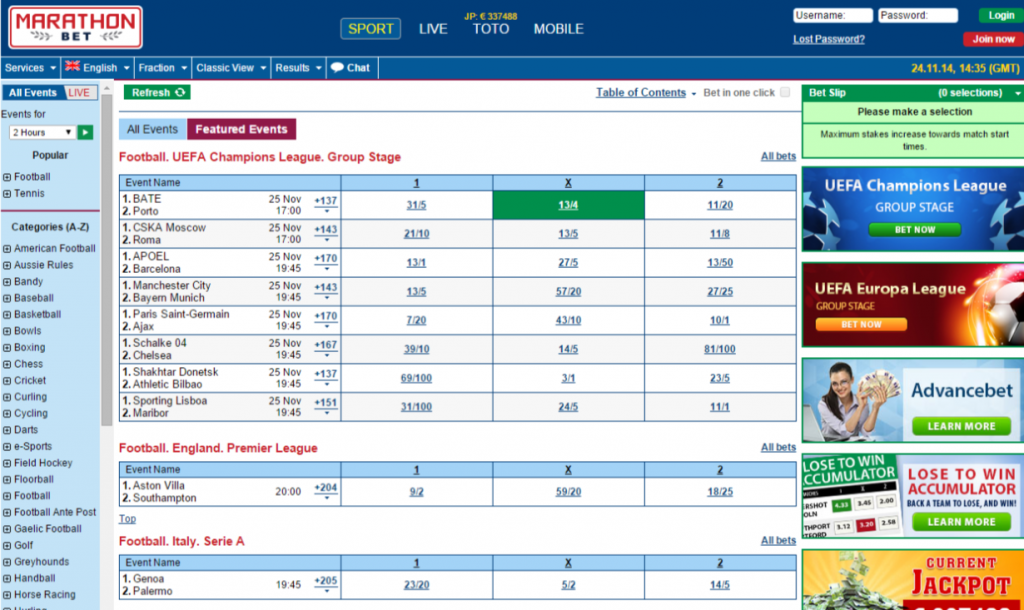
Task: Select 81/100 odds for Chelsea win
Action: [x=720, y=349]
